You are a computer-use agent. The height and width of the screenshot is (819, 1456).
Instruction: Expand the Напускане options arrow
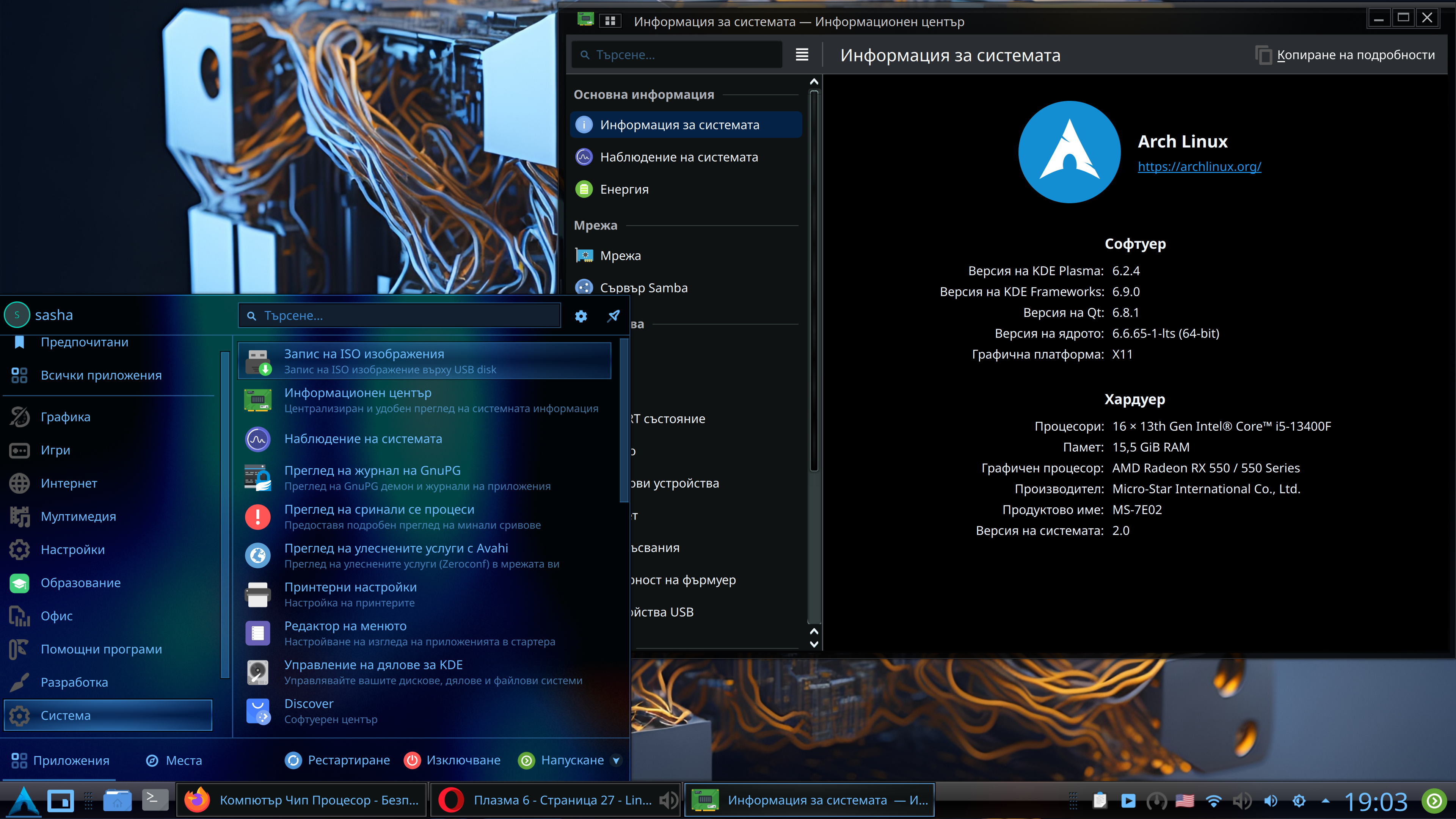tap(616, 761)
